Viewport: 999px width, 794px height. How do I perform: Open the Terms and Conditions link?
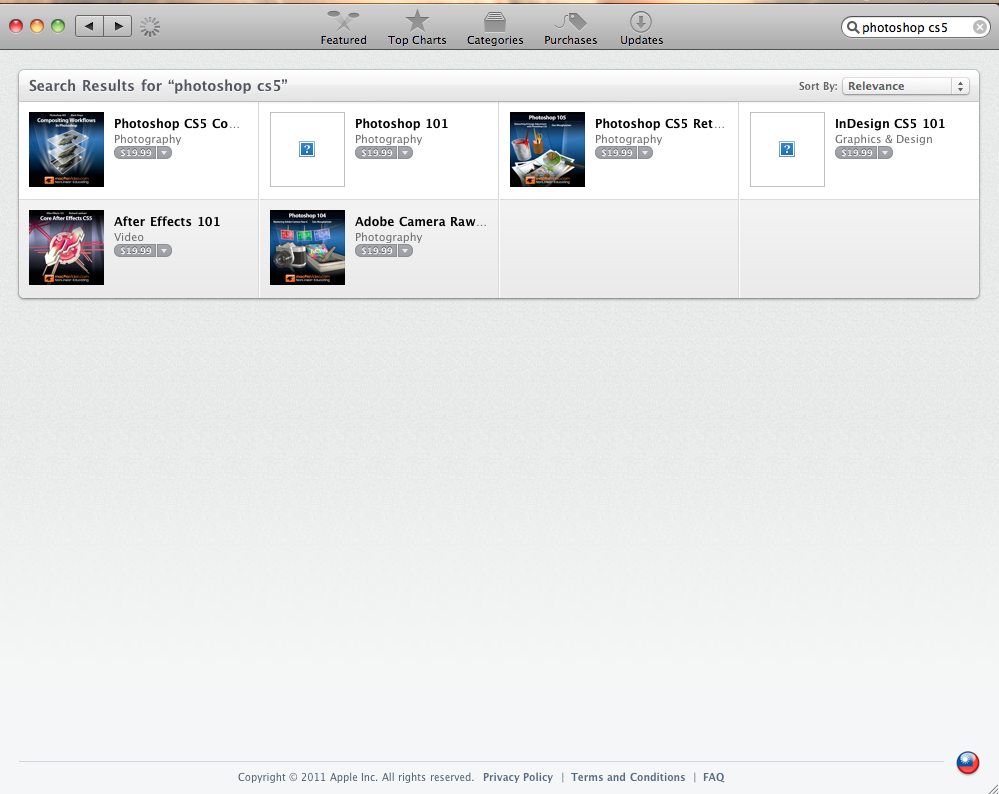(x=628, y=777)
